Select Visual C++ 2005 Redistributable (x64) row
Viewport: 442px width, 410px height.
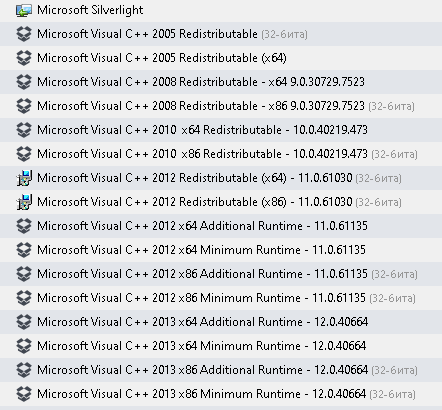(221, 58)
